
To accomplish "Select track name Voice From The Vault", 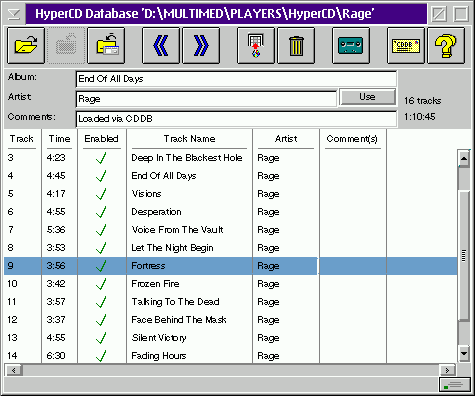I will click(177, 230).
